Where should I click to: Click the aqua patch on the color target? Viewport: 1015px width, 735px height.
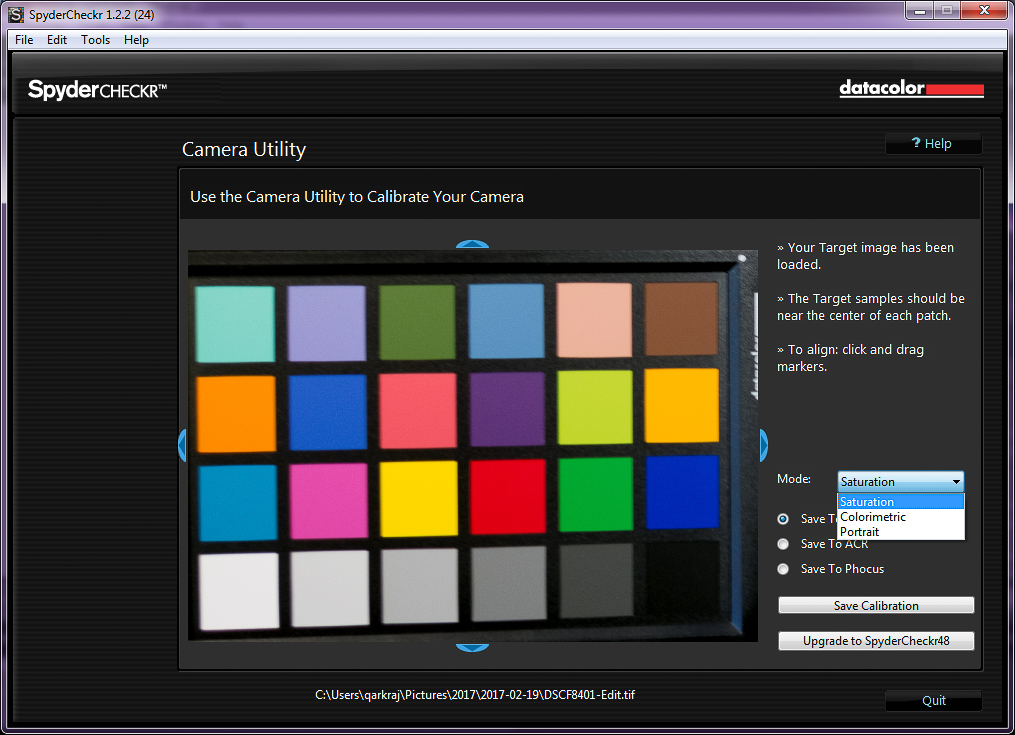235,324
